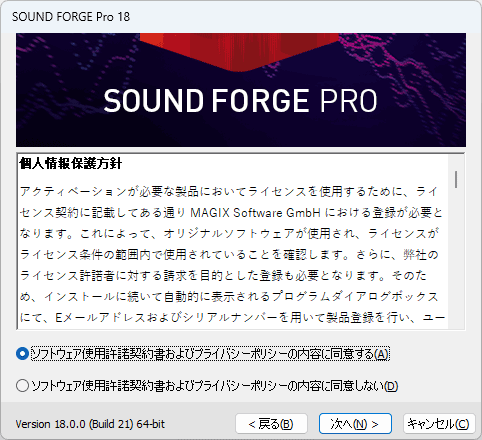Click the SOUND FORGE PRO banner logo text
The image size is (482, 440).
point(240,101)
